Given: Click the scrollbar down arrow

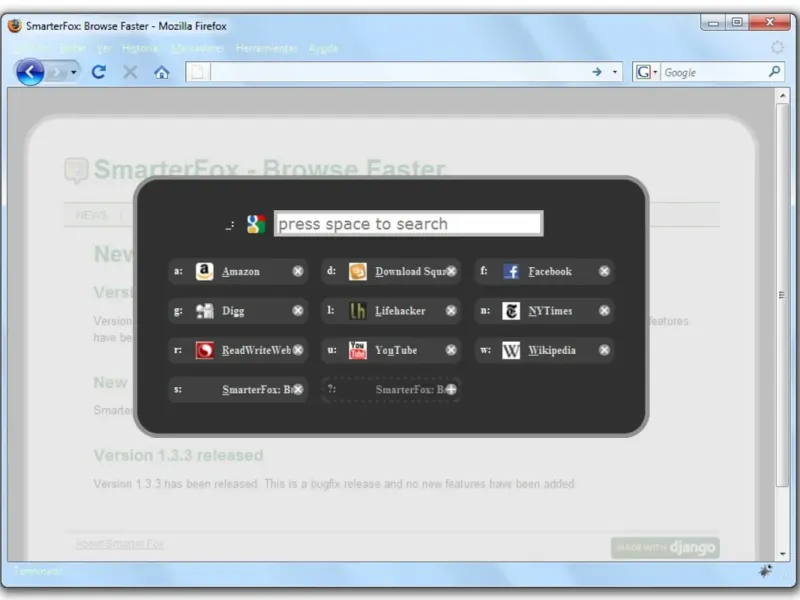Looking at the screenshot, I should tap(782, 553).
